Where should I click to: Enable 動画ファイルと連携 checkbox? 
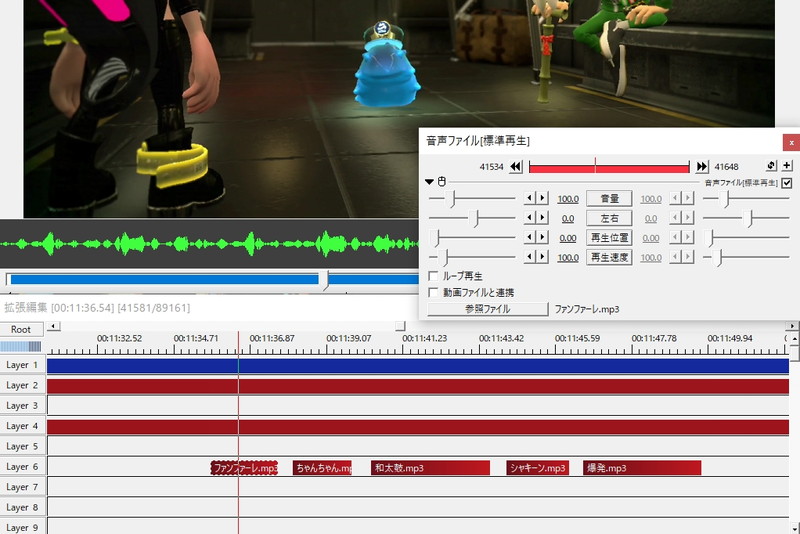pos(433,292)
